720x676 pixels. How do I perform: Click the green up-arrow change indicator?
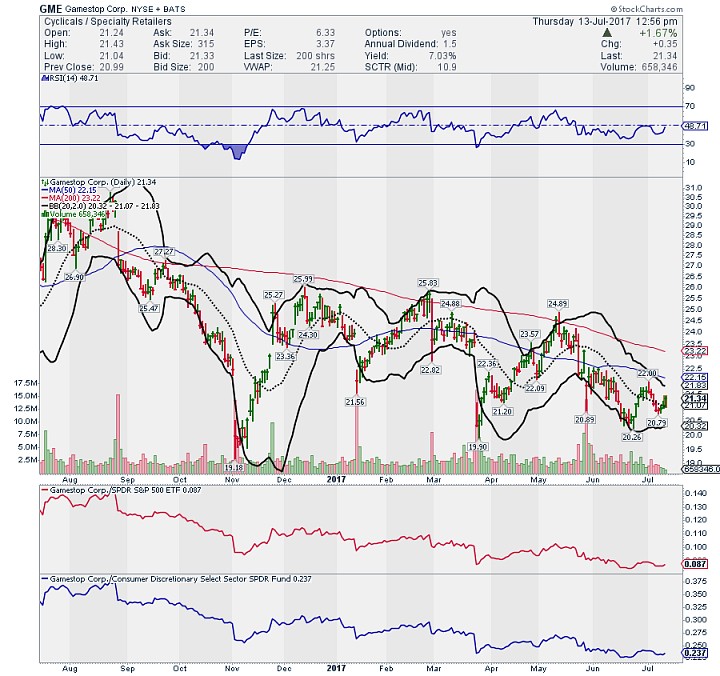click(x=607, y=33)
